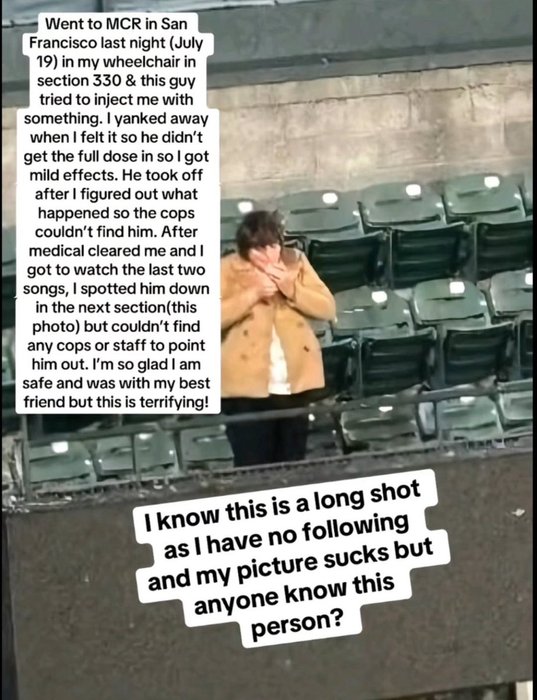537x700 pixels.
Task: Tap the caption line 'Went to MCR in San'
Action: click(115, 24)
